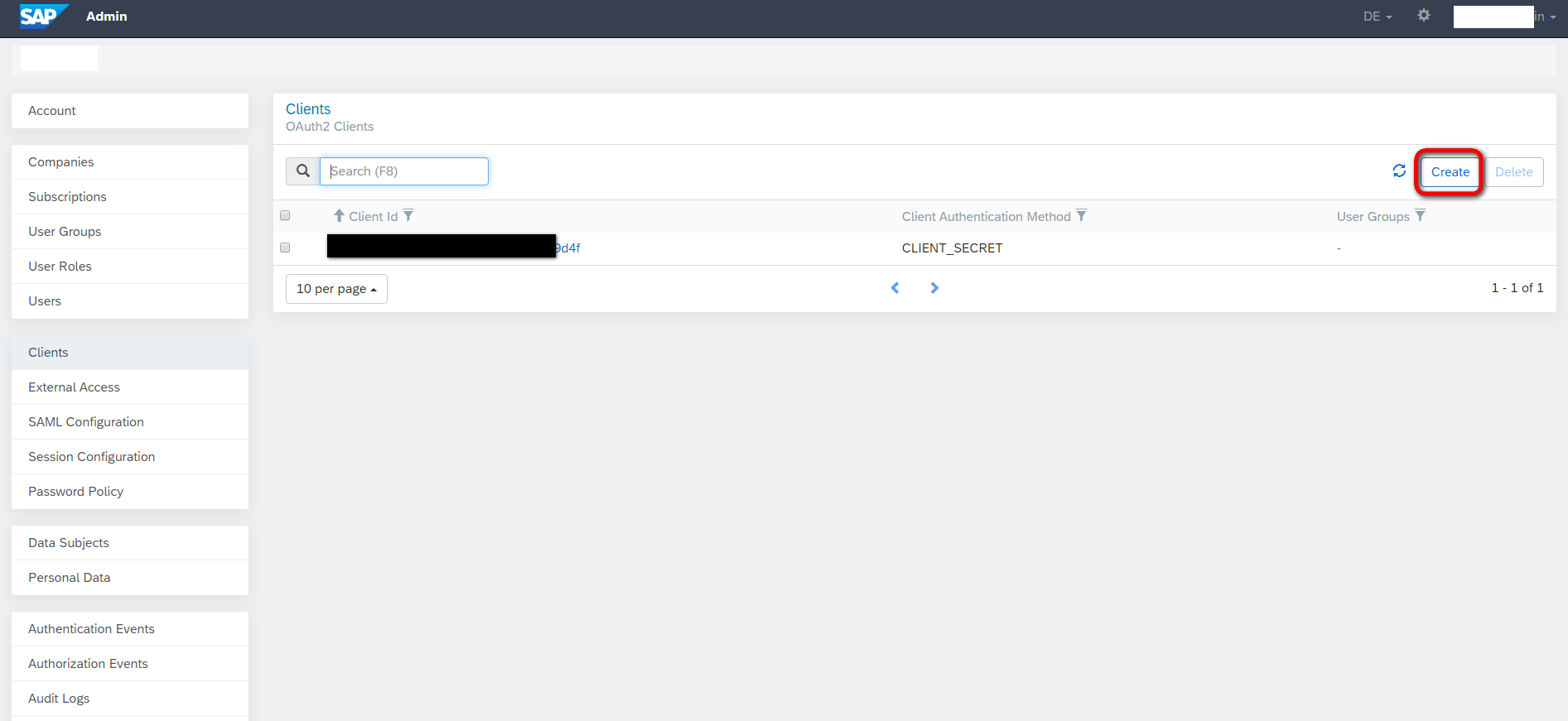Go to previous page arrow
The image size is (1568, 721).
[895, 288]
